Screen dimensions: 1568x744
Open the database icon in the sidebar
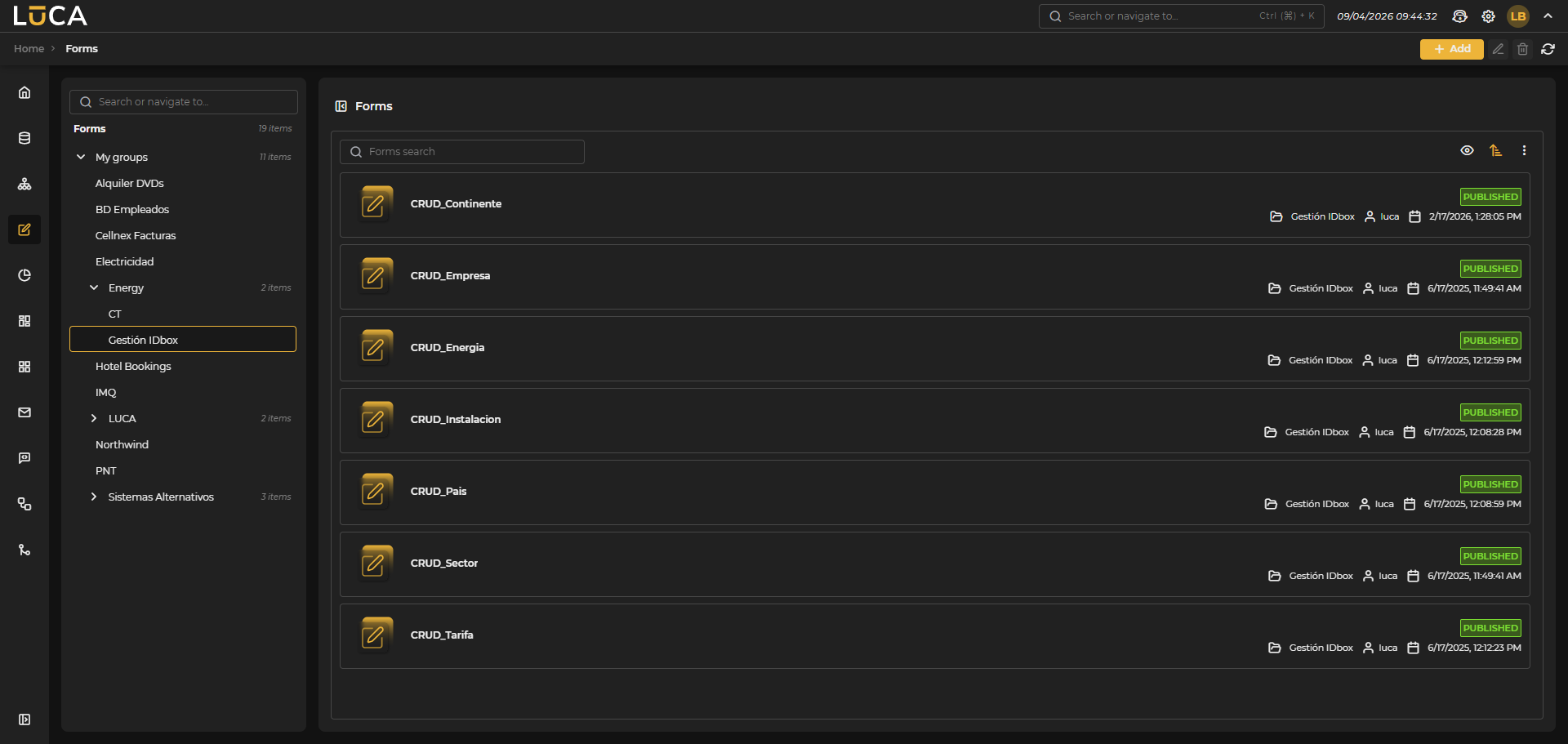click(24, 138)
